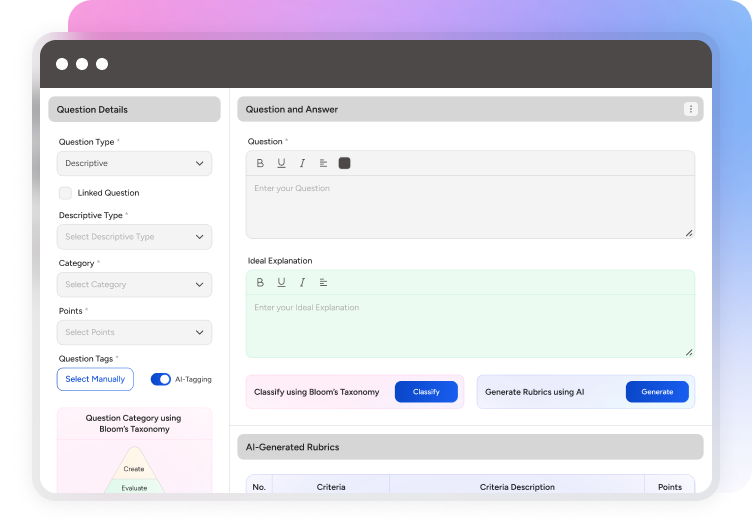Click text alignment icon in Question toolbar
752x527 pixels.
click(323, 163)
